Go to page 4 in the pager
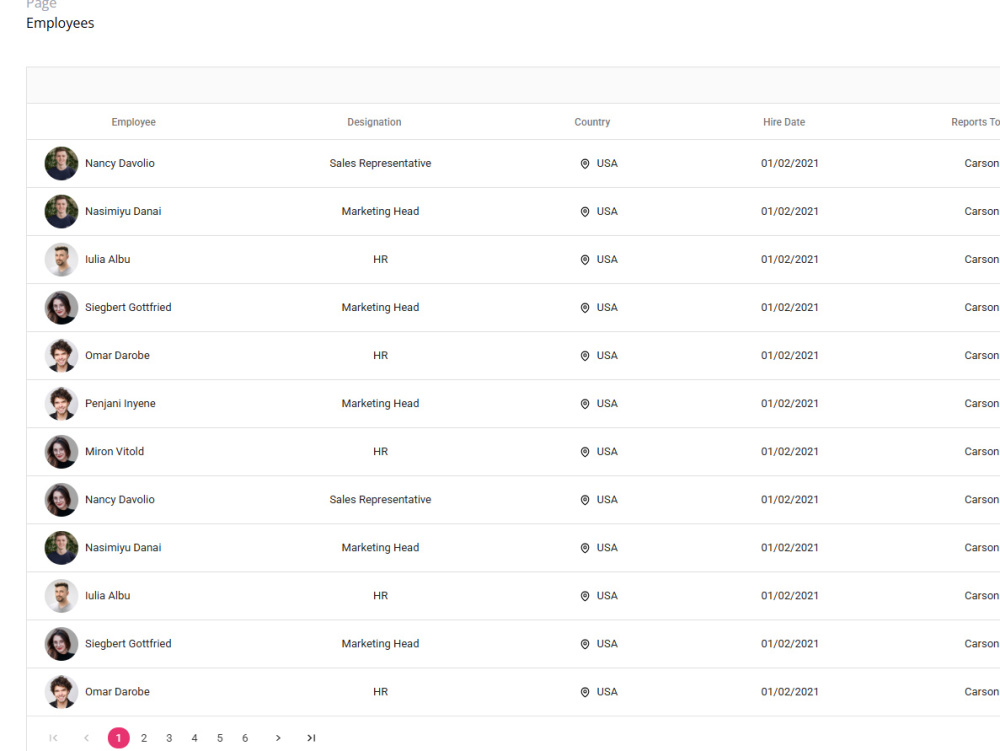Image resolution: width=1000 pixels, height=751 pixels. [195, 738]
